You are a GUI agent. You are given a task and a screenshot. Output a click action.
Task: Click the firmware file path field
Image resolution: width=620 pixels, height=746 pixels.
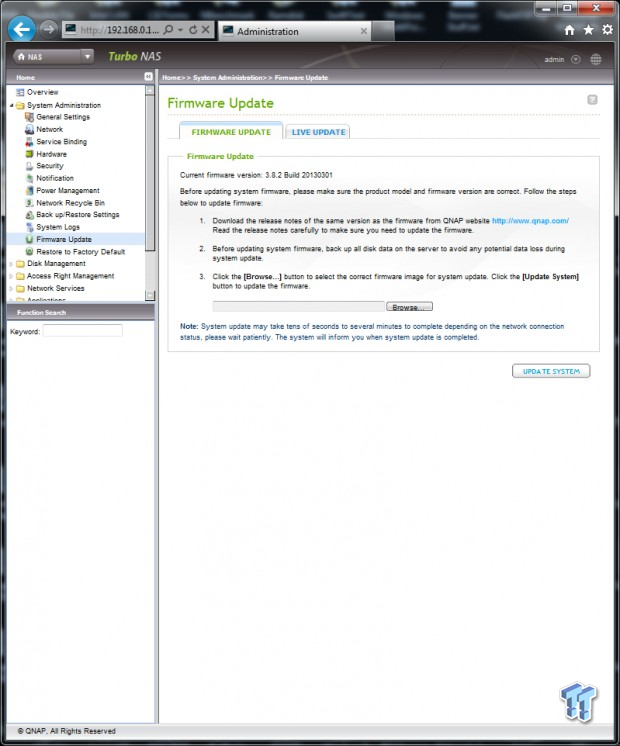tap(298, 307)
